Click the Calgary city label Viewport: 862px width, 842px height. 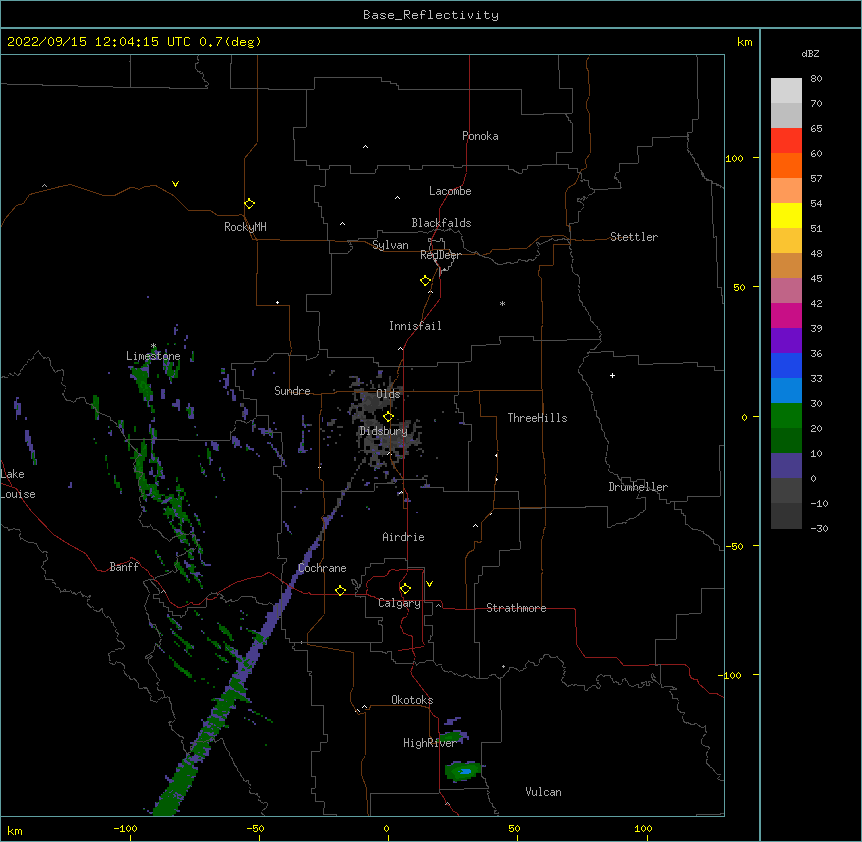click(x=399, y=603)
